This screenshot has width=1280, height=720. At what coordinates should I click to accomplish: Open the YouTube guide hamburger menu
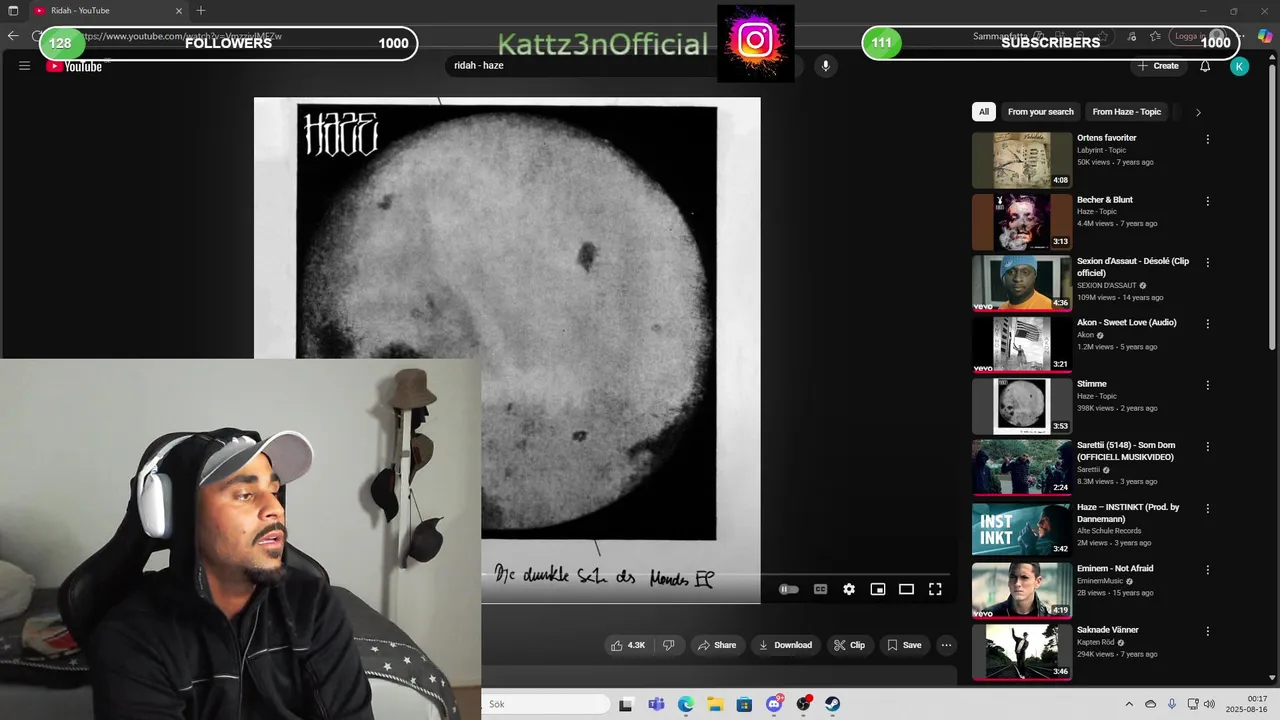pyautogui.click(x=24, y=66)
